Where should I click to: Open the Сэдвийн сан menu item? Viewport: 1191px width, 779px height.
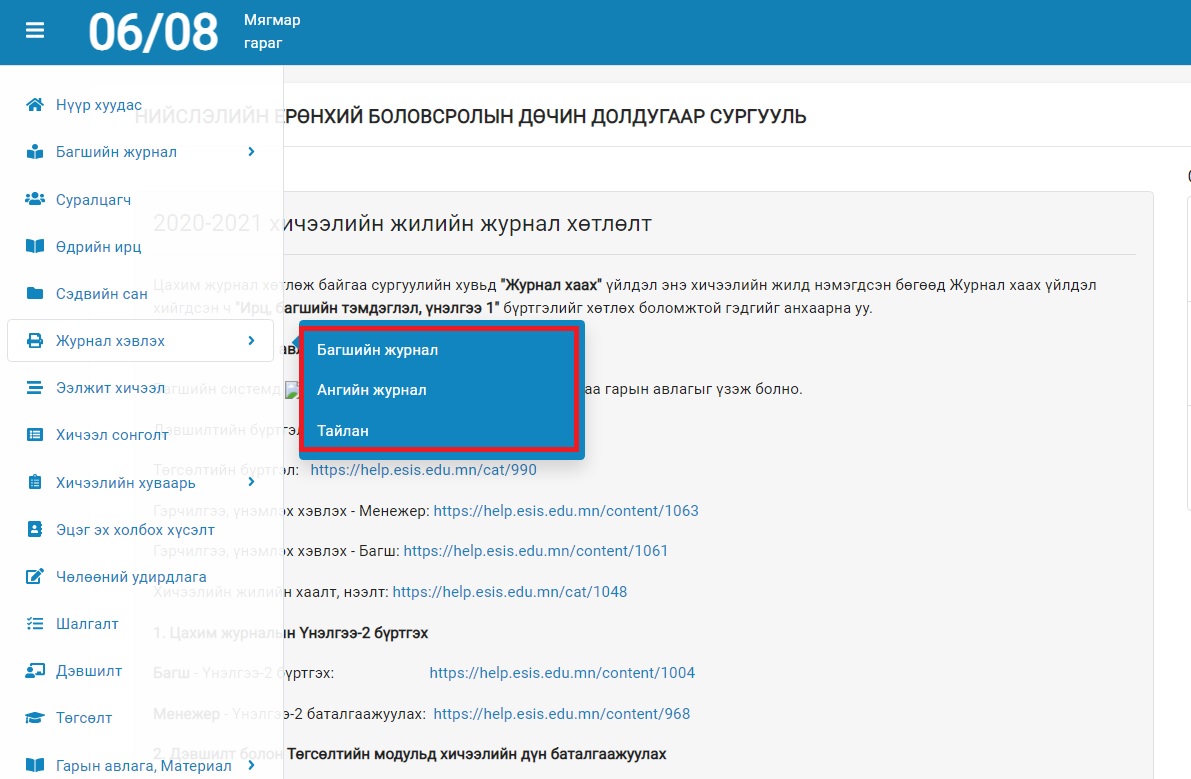coord(102,294)
